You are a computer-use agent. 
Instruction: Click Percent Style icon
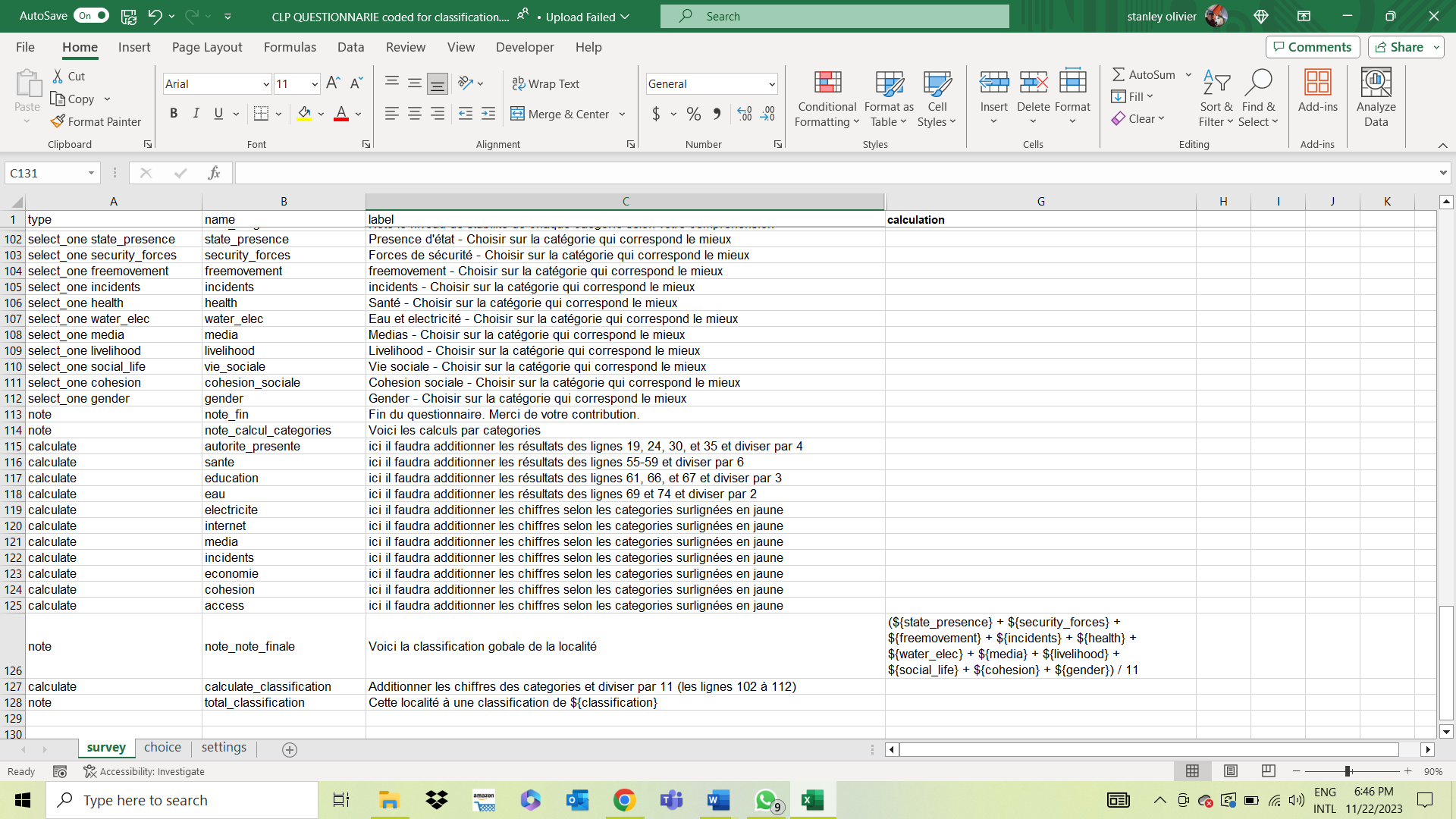point(693,114)
